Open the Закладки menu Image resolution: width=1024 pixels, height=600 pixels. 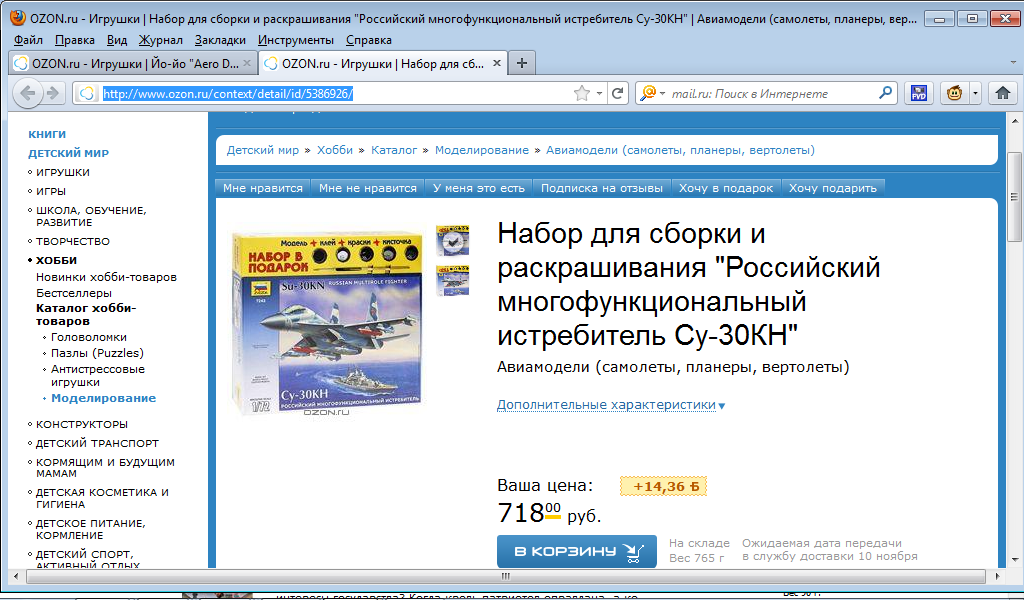tap(220, 40)
